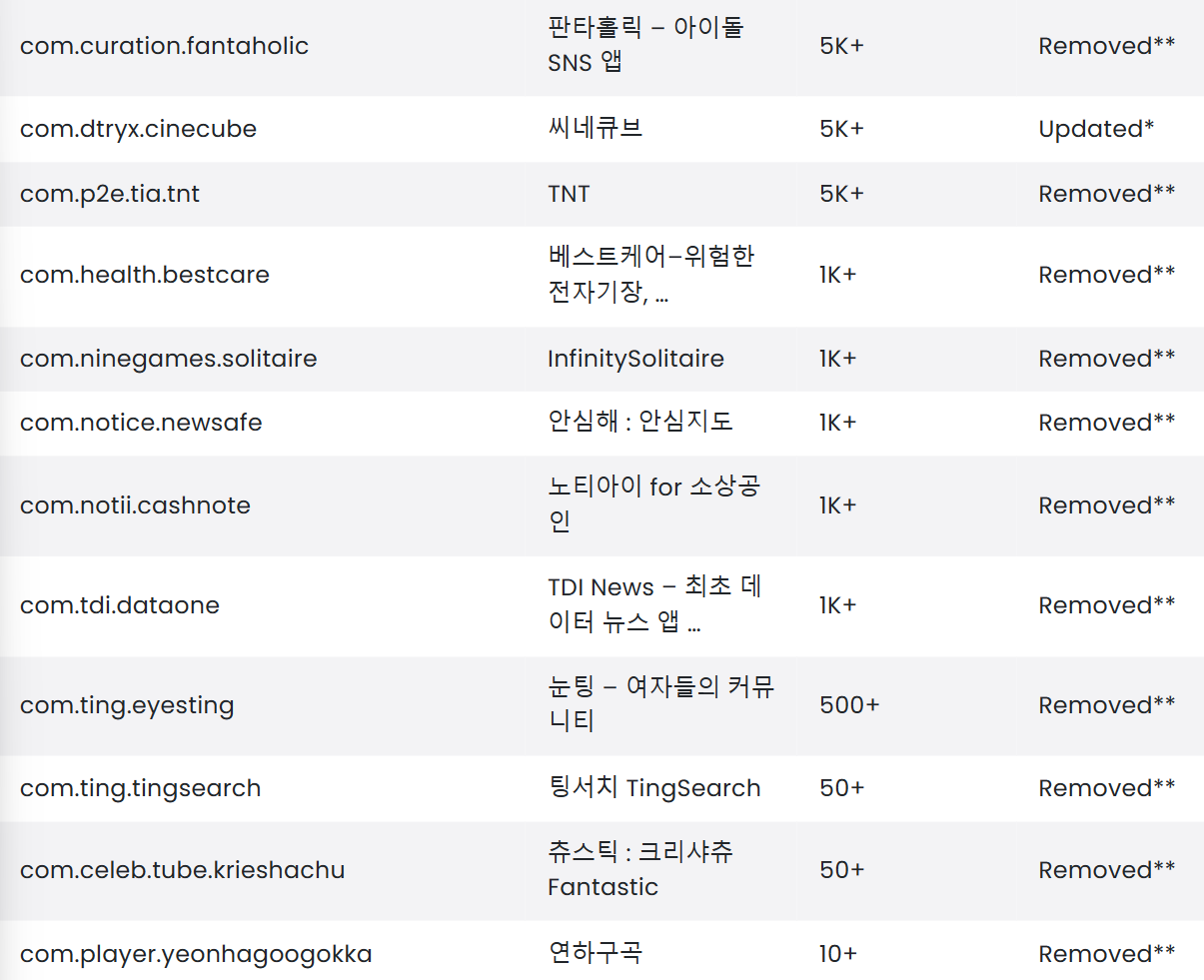Select the com.curation.fantaholic package name

164,46
